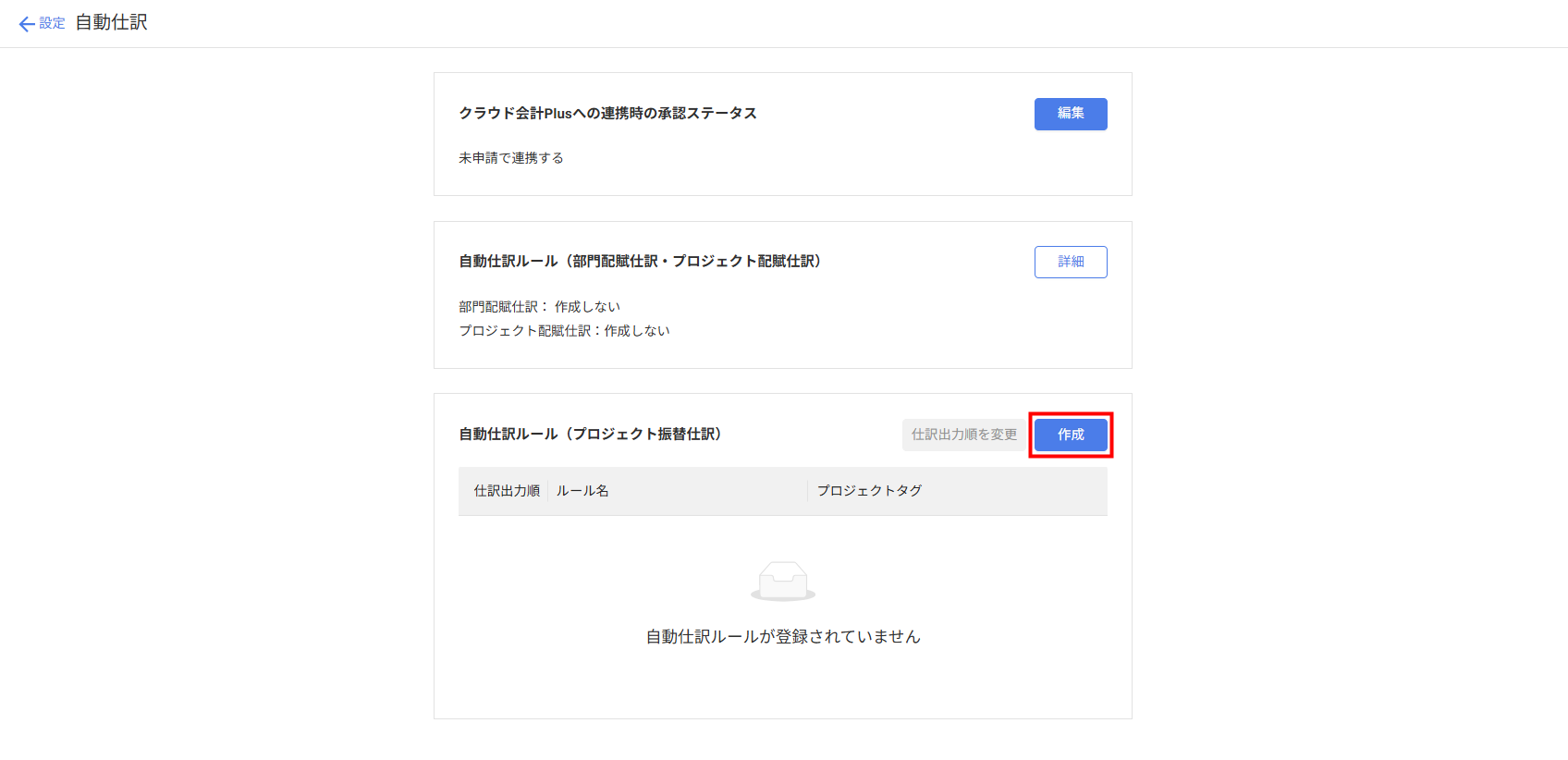Go back to 設定 page link

pyautogui.click(x=52, y=23)
